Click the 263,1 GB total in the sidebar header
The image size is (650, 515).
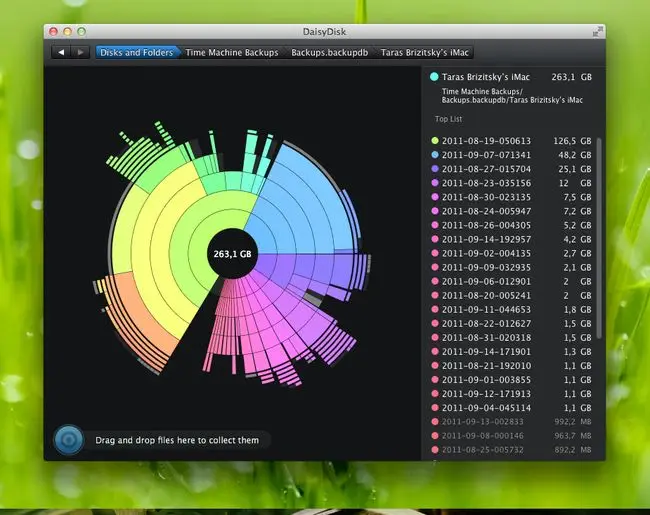point(572,77)
